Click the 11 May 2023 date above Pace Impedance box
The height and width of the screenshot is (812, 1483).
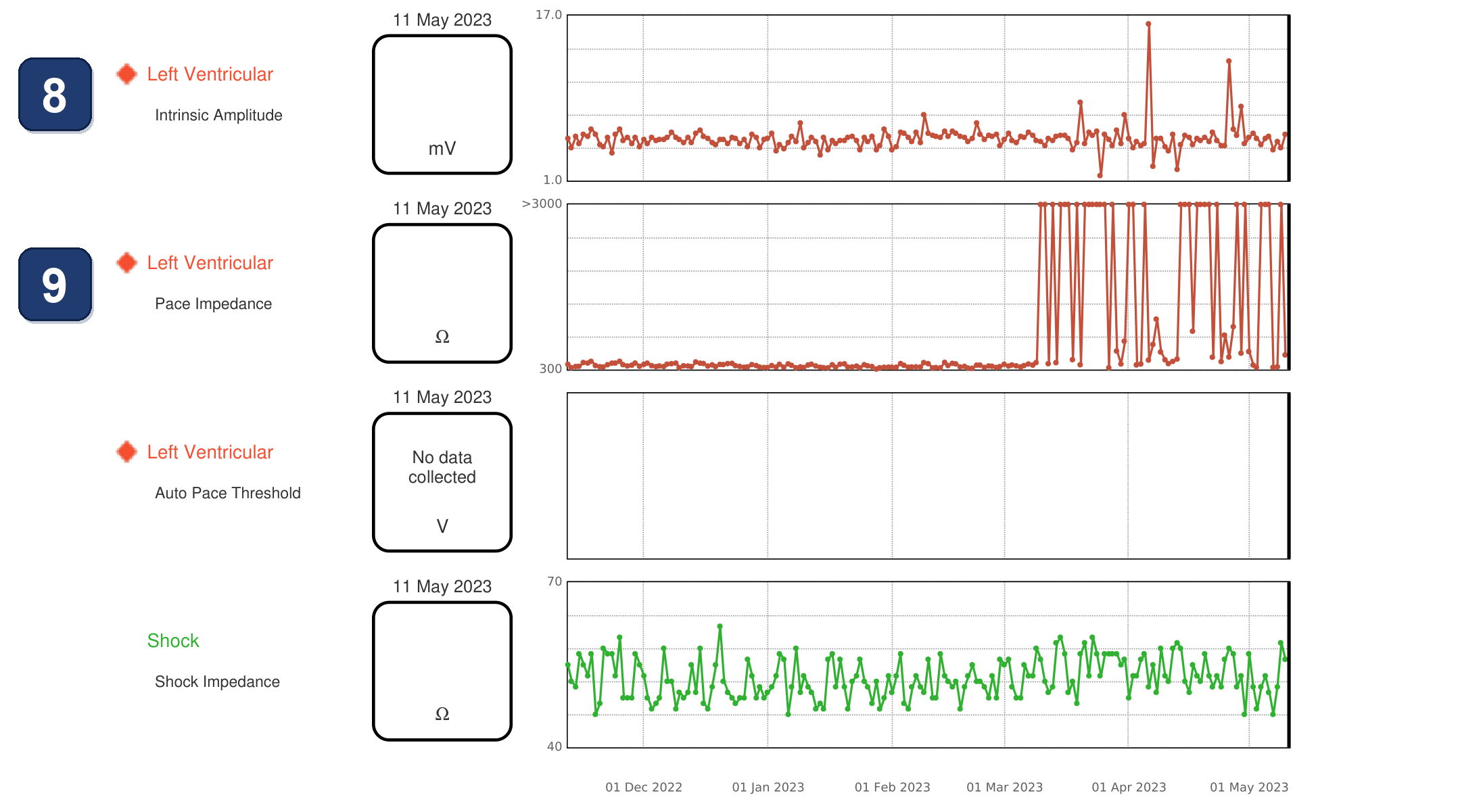[442, 209]
